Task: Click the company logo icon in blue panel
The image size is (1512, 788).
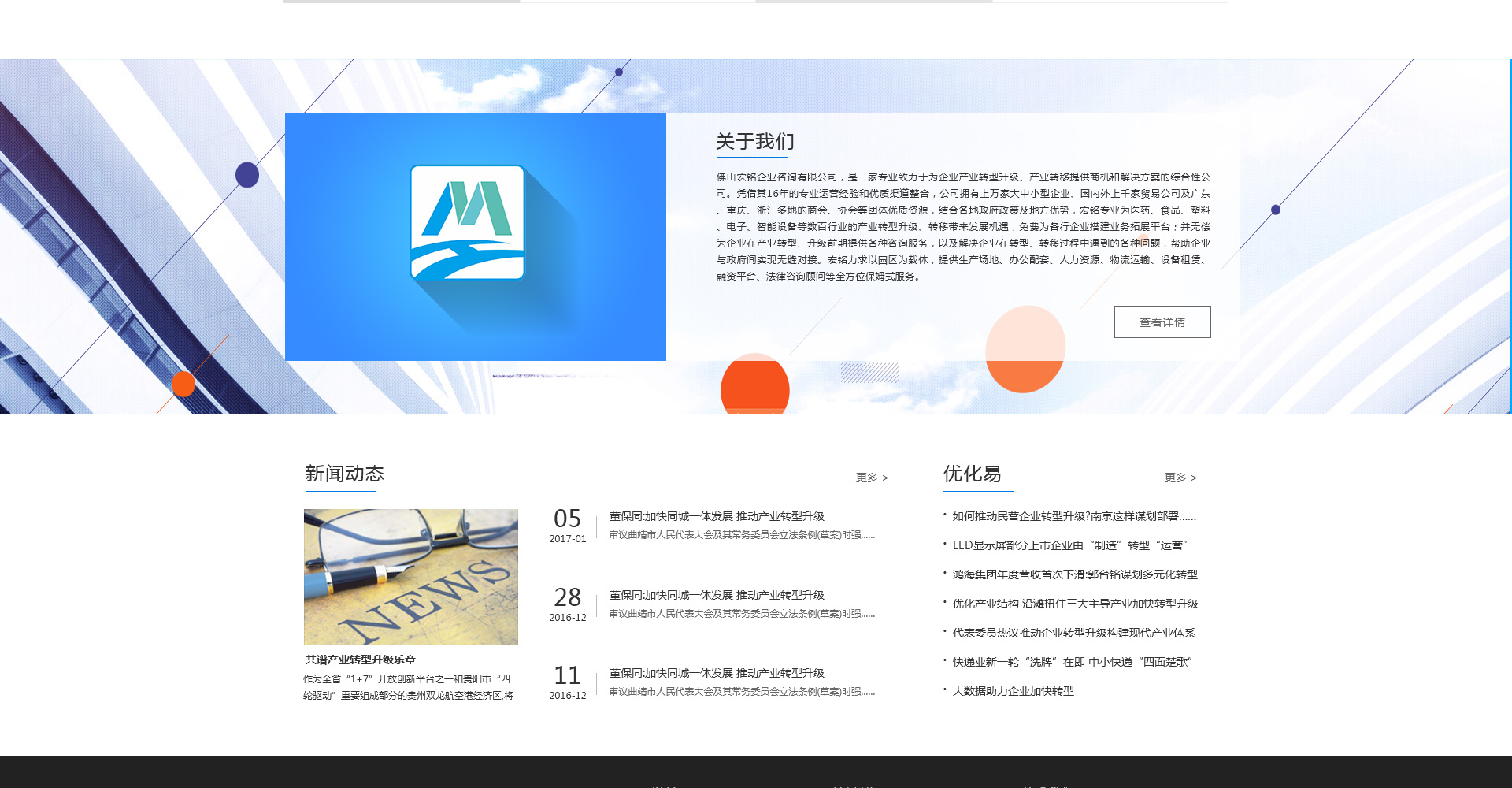Action: pos(468,223)
